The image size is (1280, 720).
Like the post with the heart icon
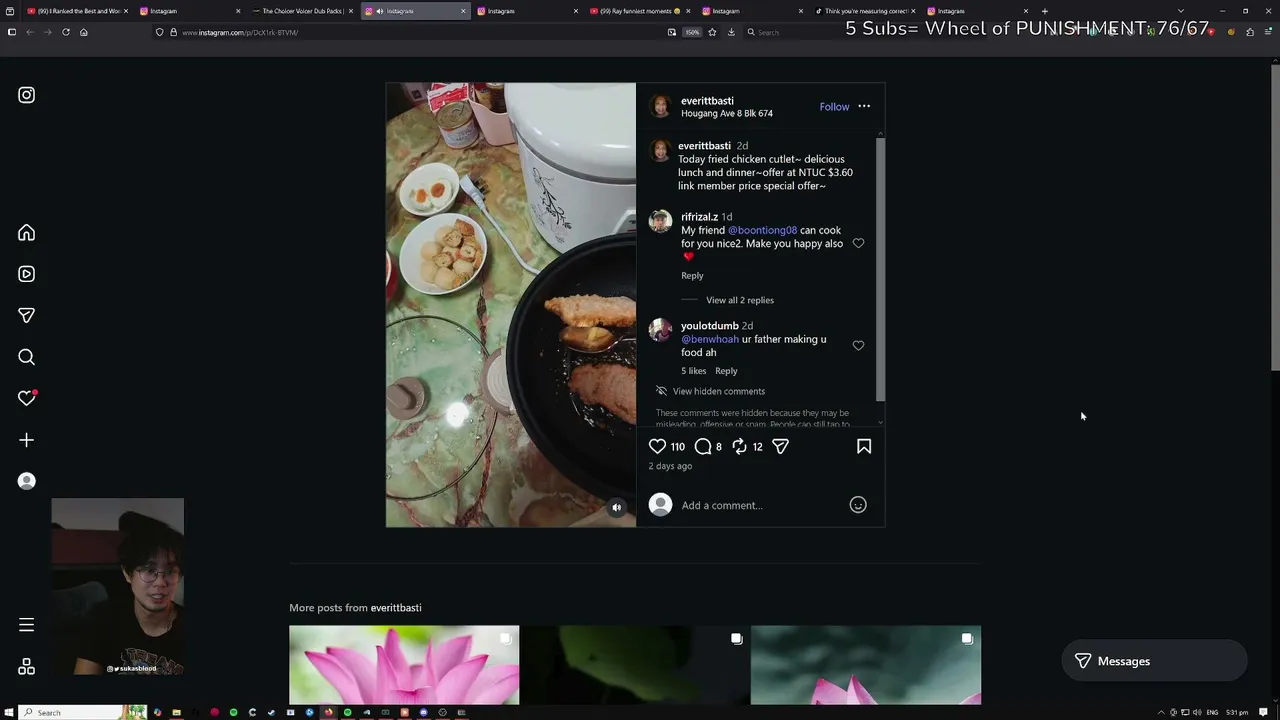[657, 447]
